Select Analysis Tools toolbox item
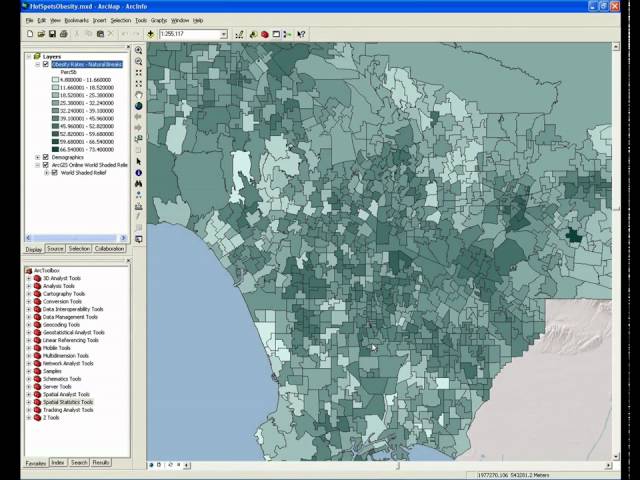The image size is (640, 480). point(59,286)
